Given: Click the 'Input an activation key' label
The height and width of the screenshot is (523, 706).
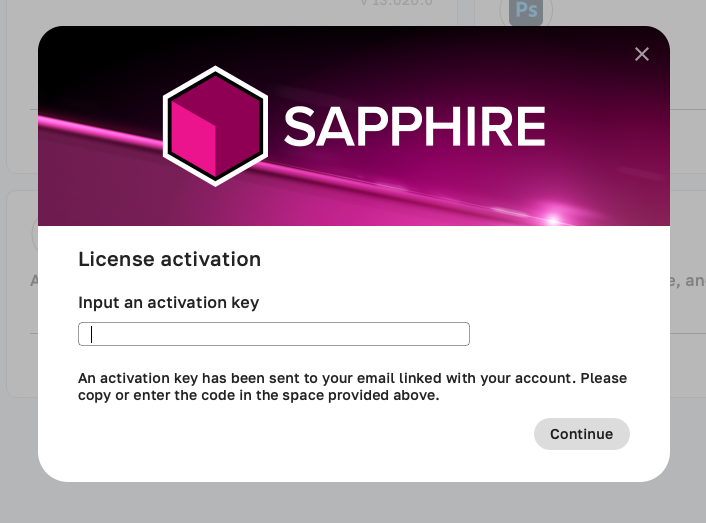Looking at the screenshot, I should click(168, 302).
